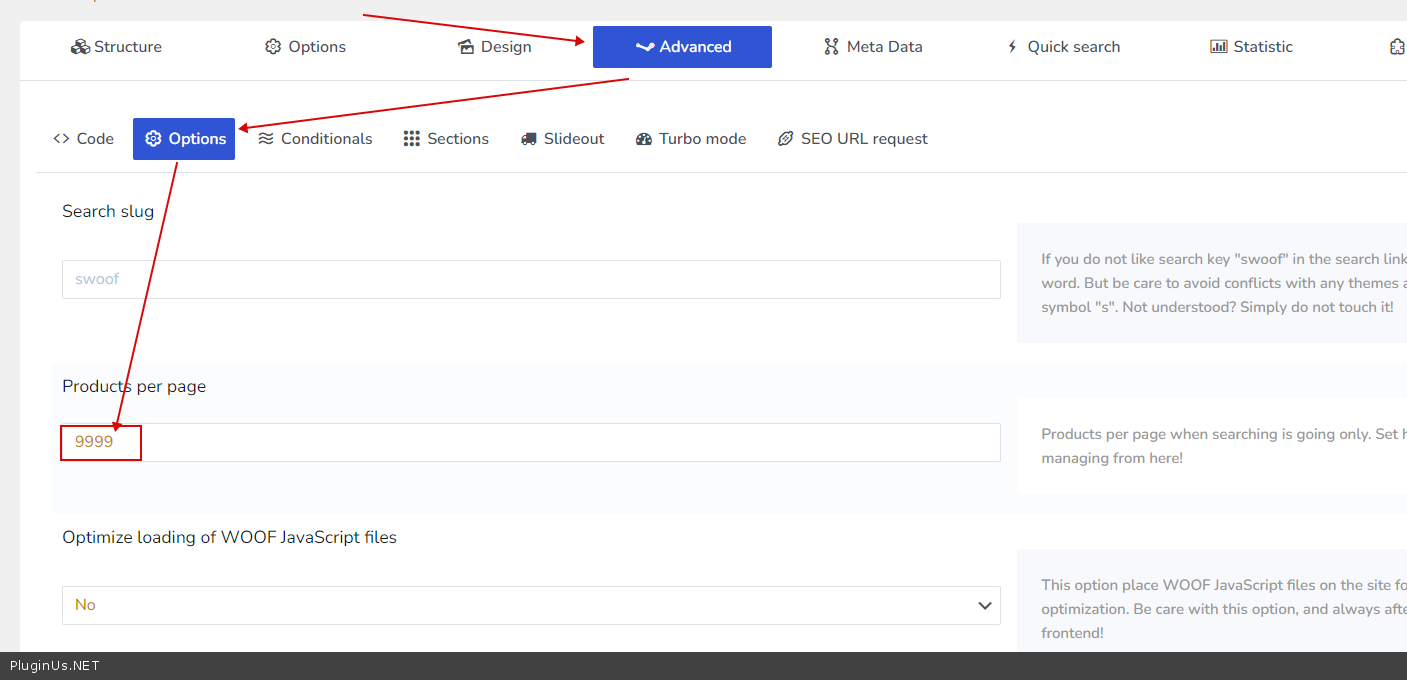Select the blue Options sub-tab

184,139
